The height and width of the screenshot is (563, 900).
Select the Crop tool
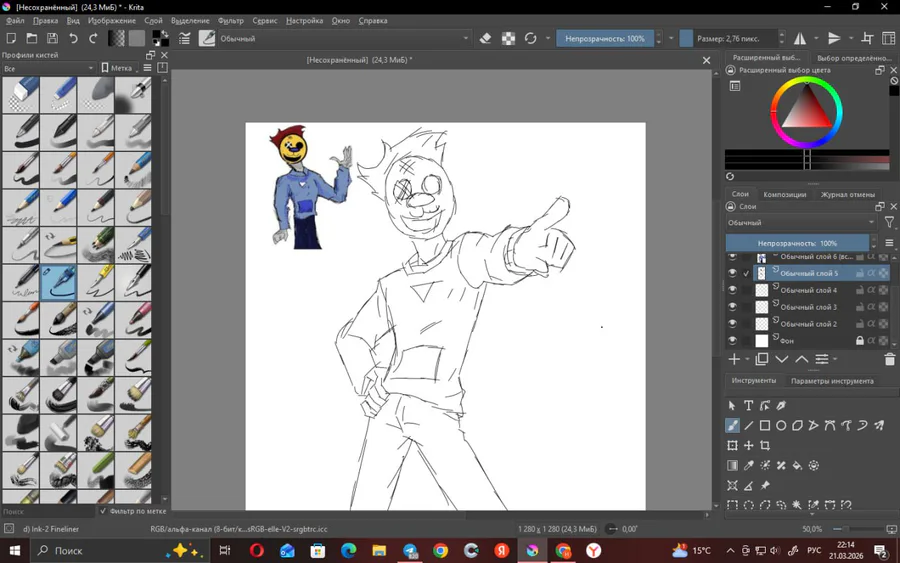coord(765,446)
